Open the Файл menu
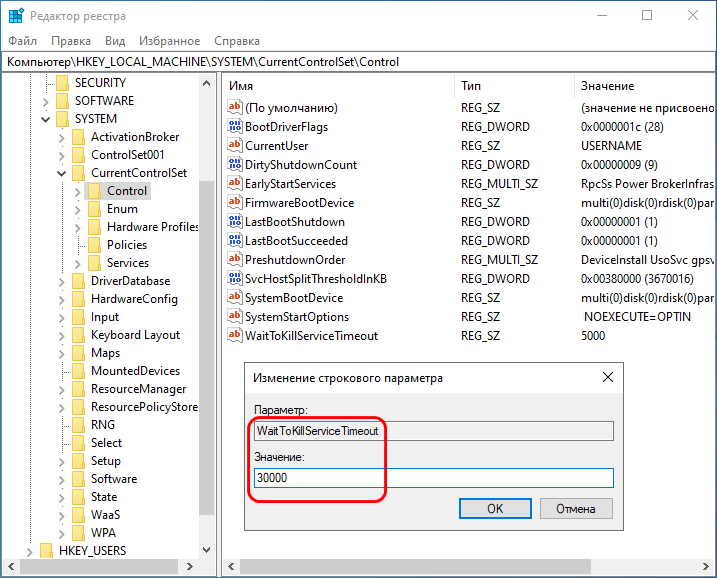717x578 pixels. pos(22,41)
